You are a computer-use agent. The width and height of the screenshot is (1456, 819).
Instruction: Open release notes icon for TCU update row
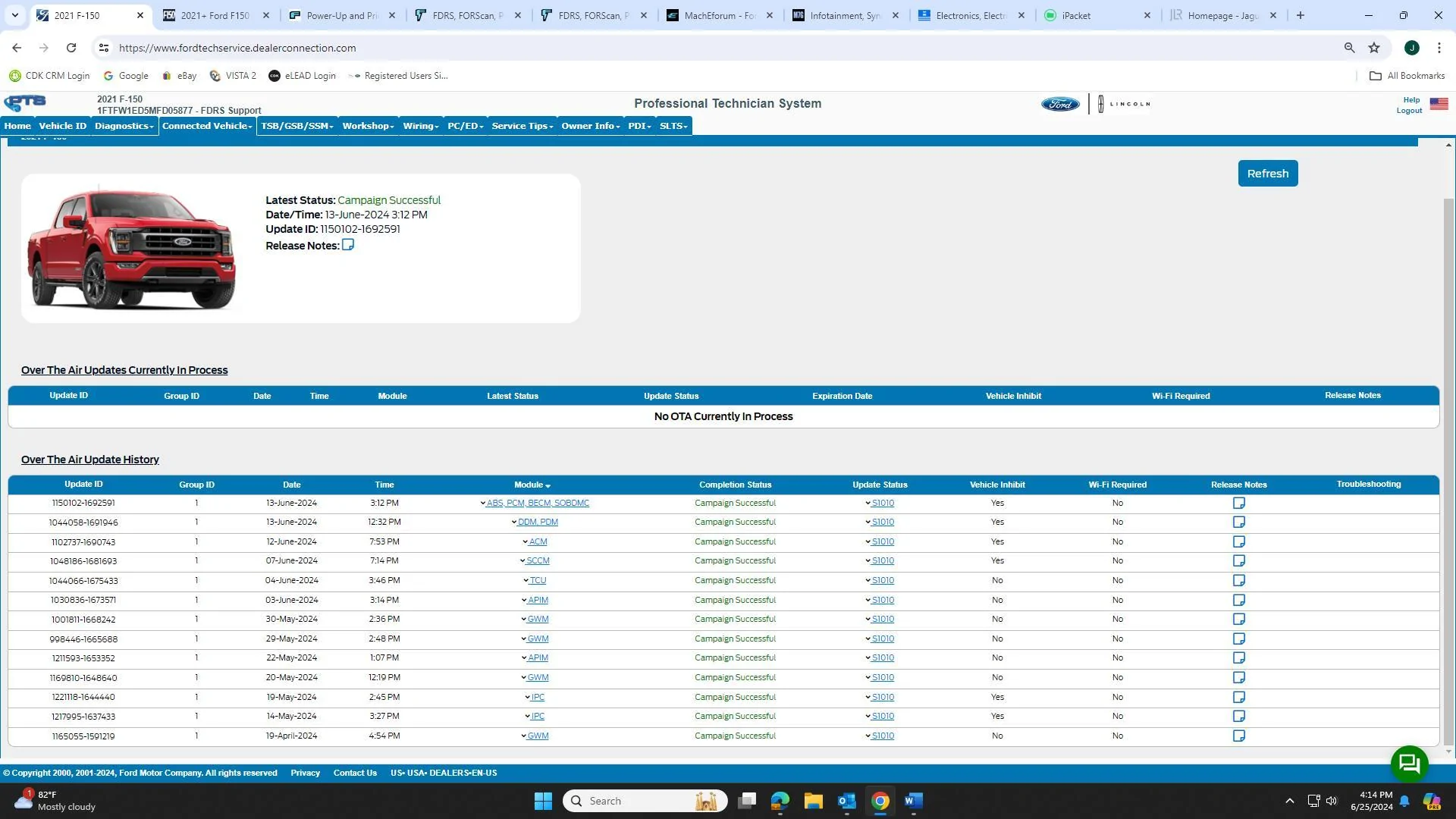point(1238,581)
